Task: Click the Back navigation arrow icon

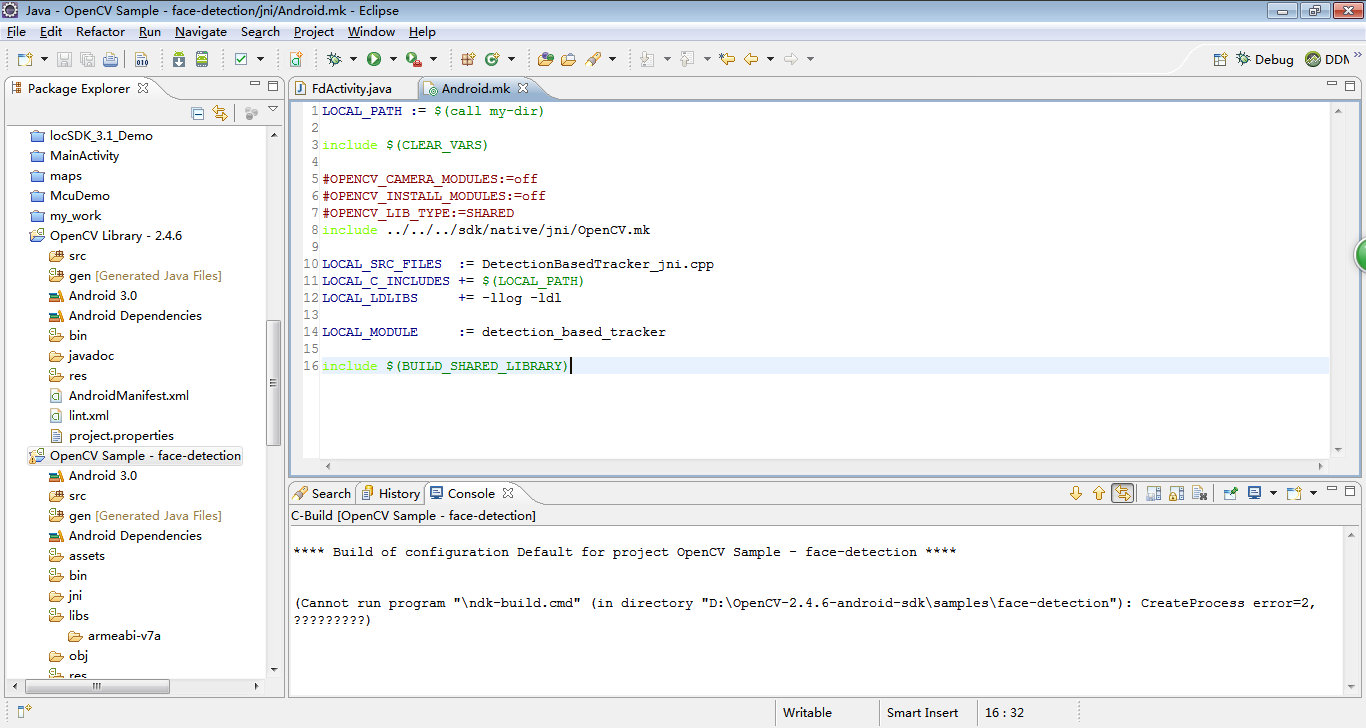Action: click(751, 59)
